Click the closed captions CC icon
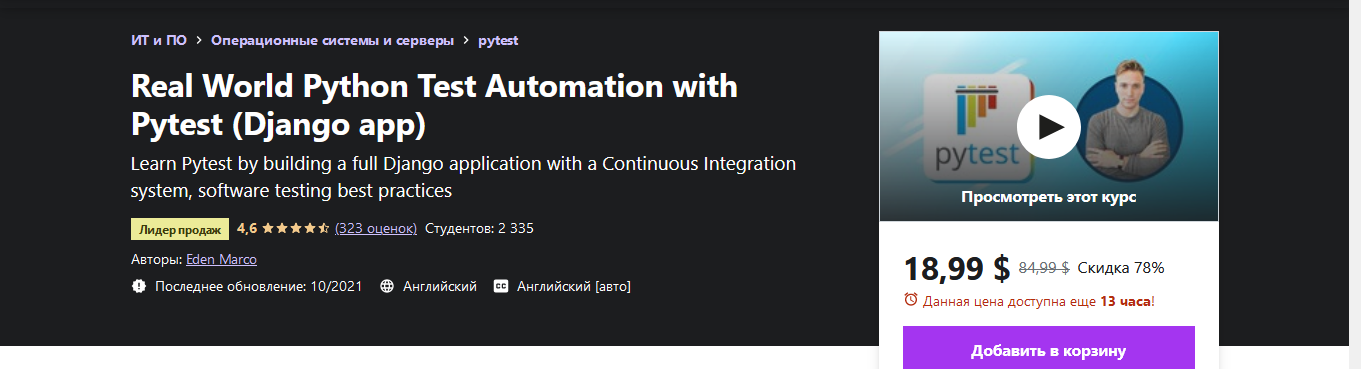The image size is (1361, 369). [x=501, y=286]
